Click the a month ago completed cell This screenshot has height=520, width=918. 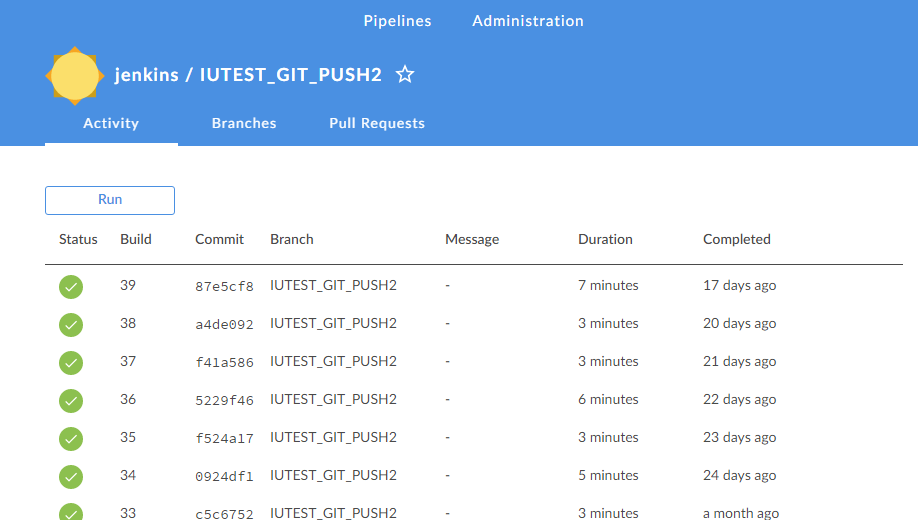741,513
